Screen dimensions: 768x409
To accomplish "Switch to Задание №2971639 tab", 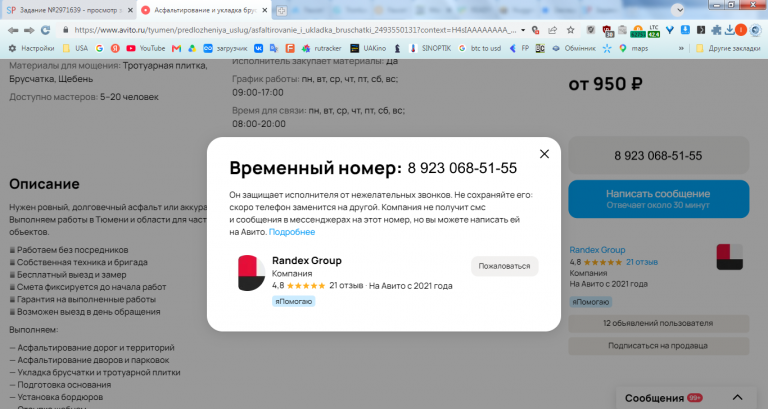I will (69, 10).
